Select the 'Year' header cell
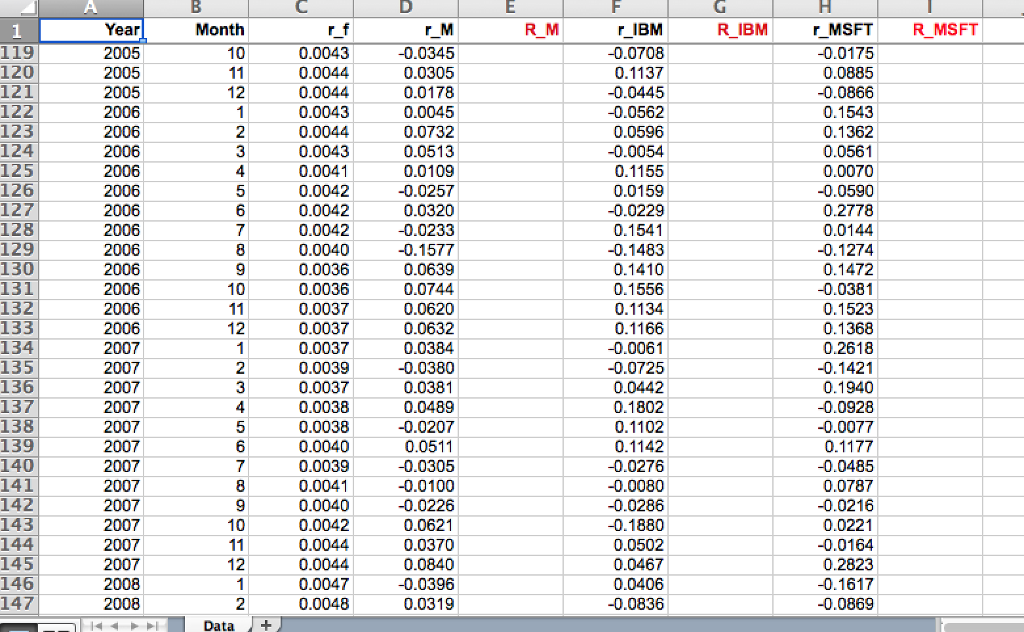 tap(91, 30)
